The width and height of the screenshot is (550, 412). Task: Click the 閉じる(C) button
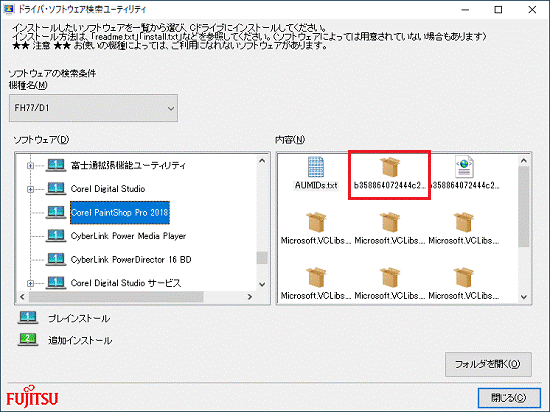509,398
